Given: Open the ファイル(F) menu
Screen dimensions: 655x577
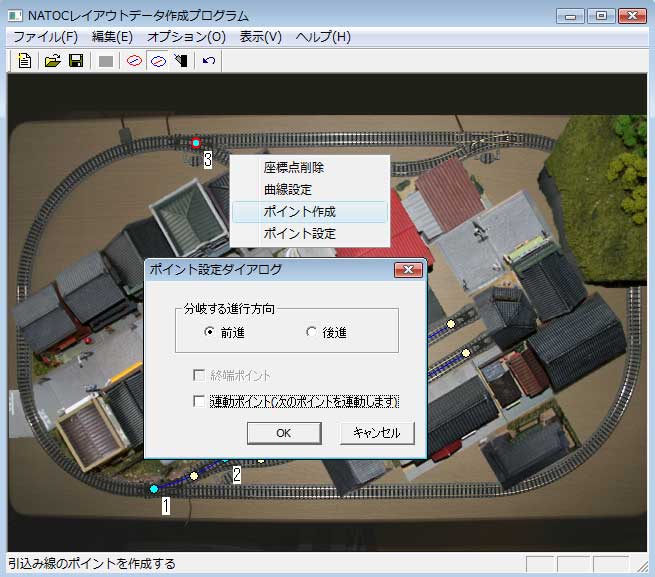Looking at the screenshot, I should [x=46, y=37].
